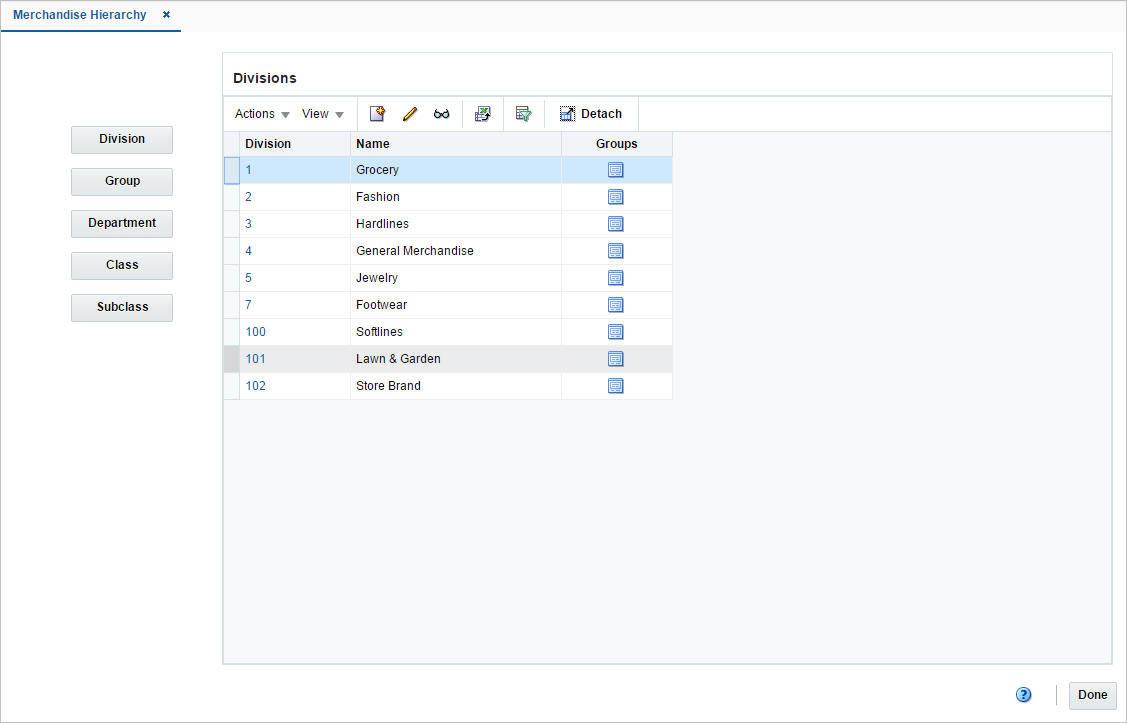
Task: Click row selector for Lawn & Garden
Action: (231, 359)
